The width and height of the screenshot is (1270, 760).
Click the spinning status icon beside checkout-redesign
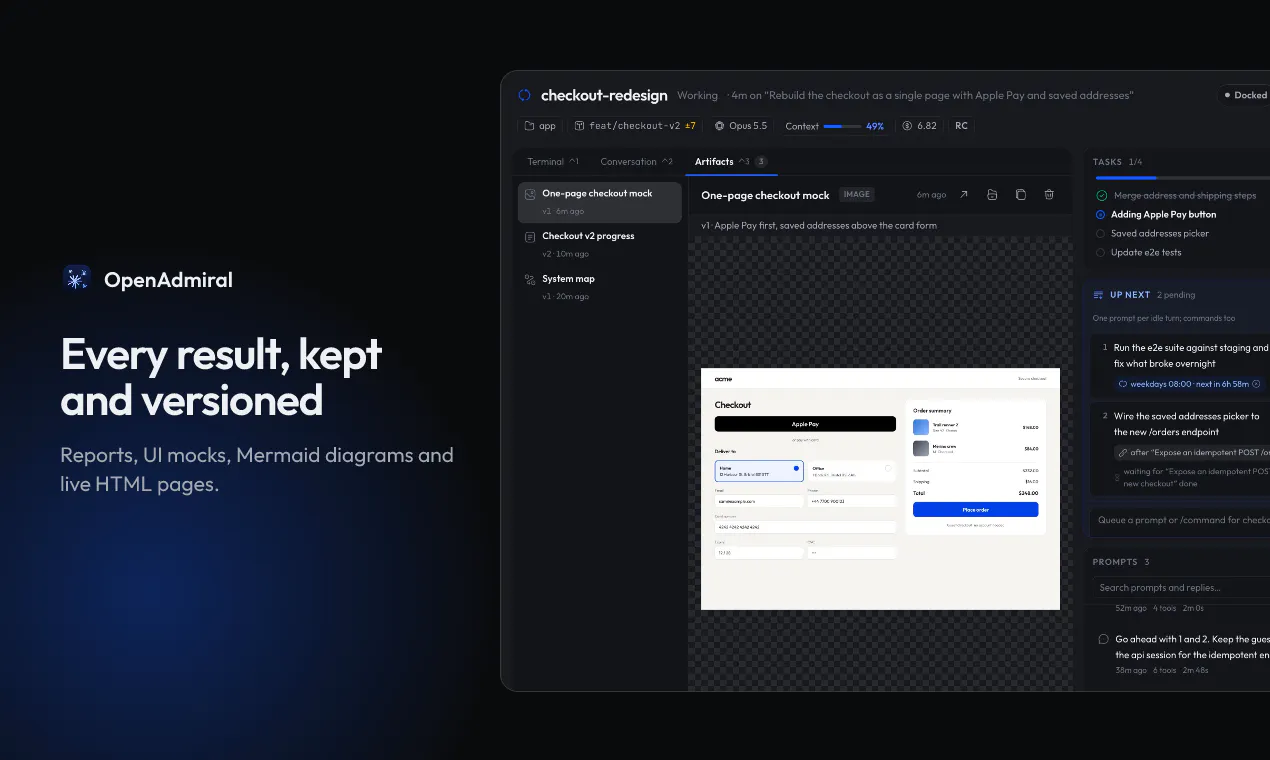(524, 95)
